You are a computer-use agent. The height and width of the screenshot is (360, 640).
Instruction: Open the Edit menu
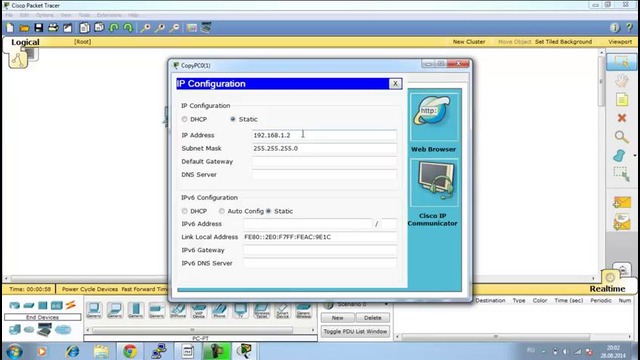pyautogui.click(x=24, y=15)
